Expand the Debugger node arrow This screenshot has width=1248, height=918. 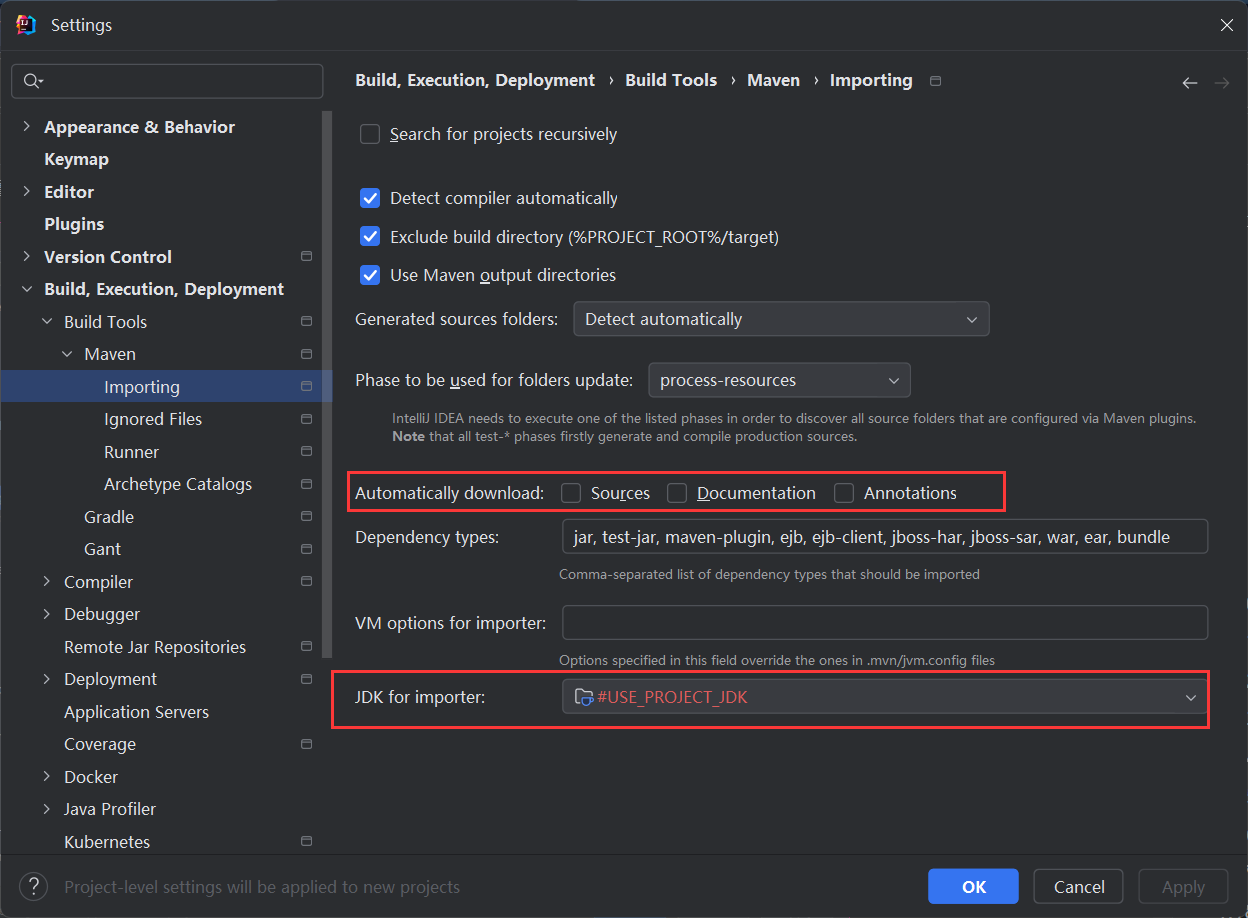[x=47, y=614]
